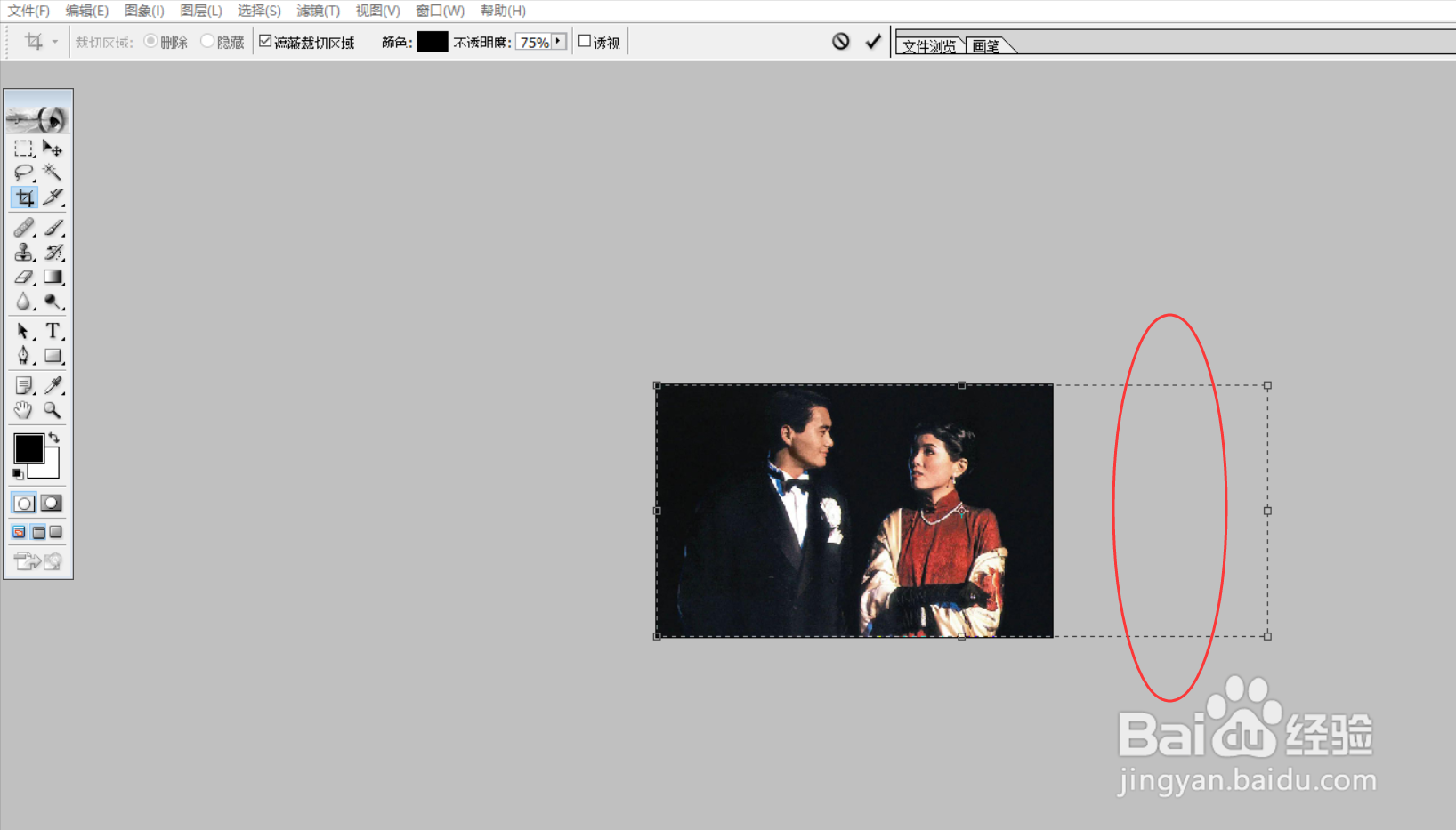Image resolution: width=1456 pixels, height=830 pixels.
Task: Open the 滤镜(T) menu
Action: pos(318,11)
